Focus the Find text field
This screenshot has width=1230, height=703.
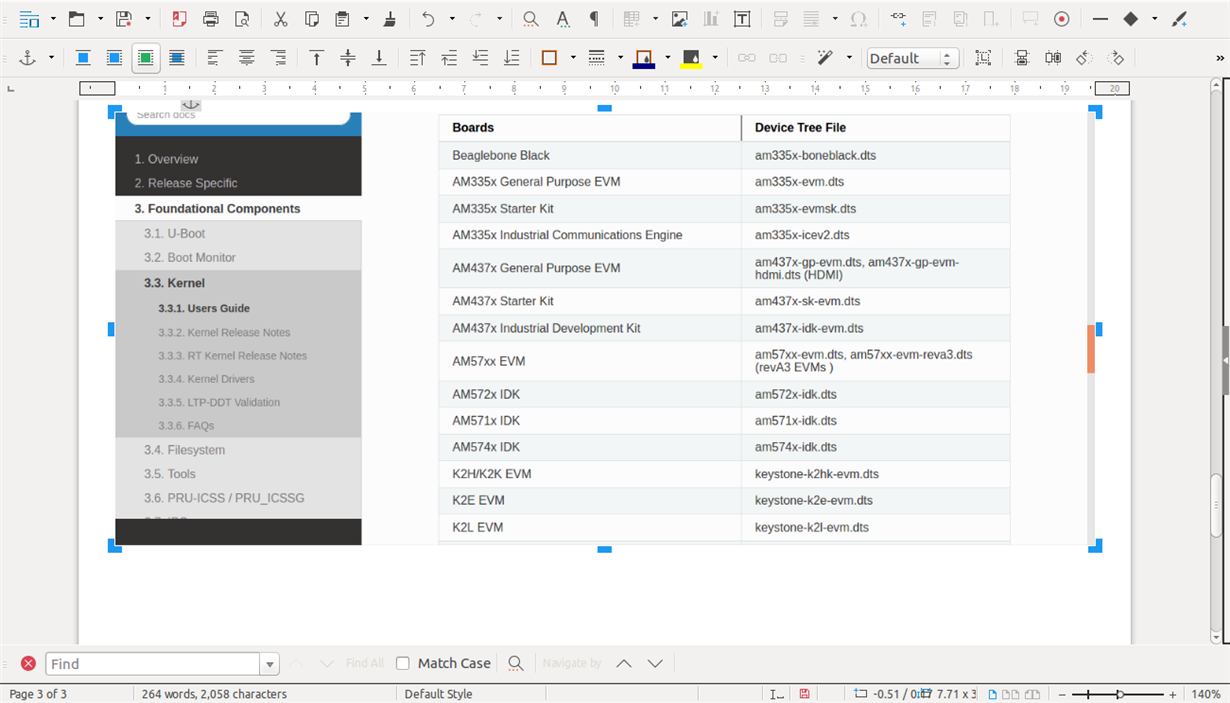click(154, 664)
